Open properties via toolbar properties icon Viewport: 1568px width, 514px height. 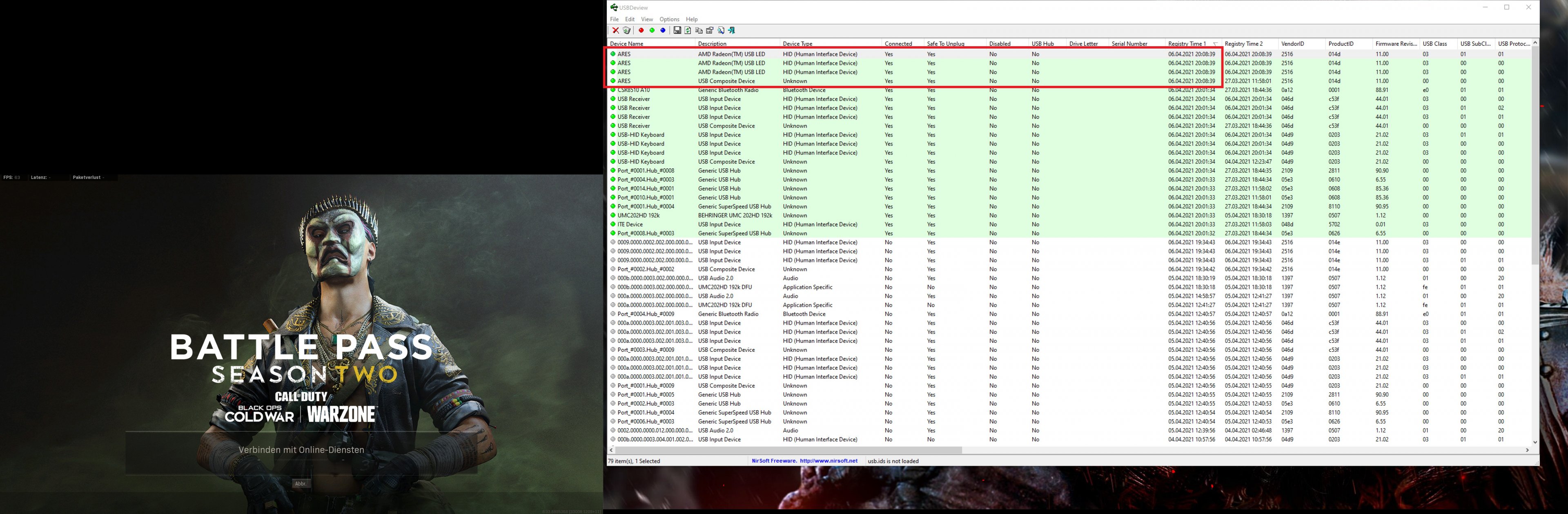point(710,31)
